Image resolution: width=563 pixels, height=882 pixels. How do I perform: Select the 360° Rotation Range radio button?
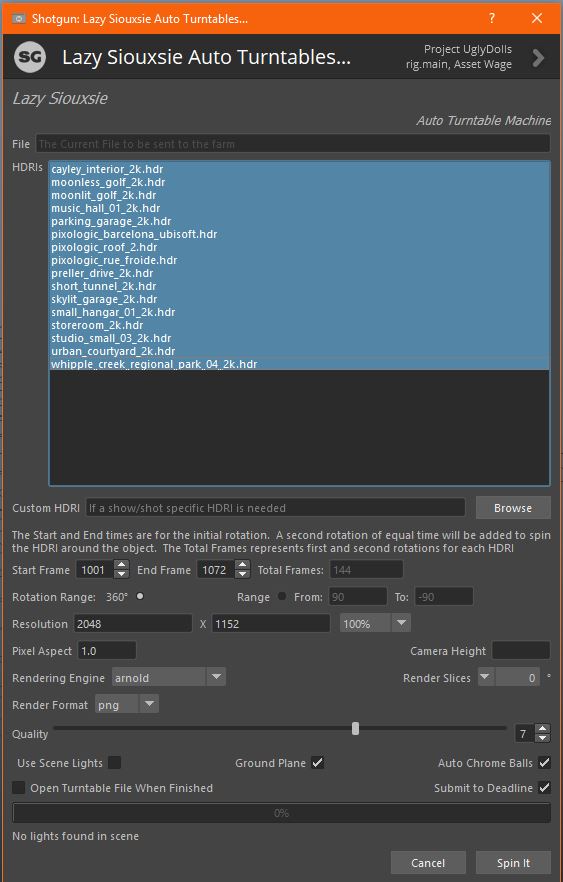(140, 596)
